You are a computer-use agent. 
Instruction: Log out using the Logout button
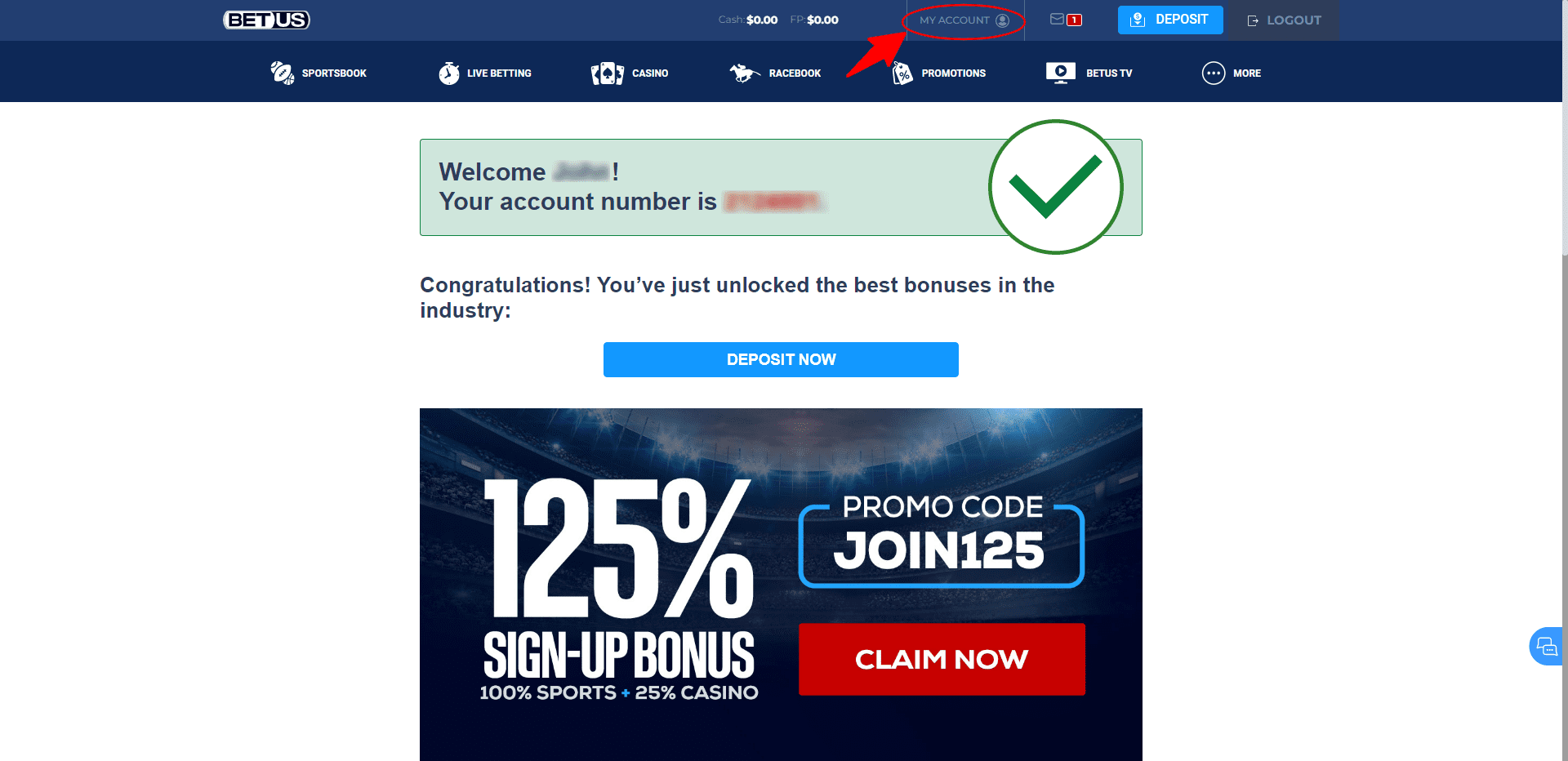1284,20
